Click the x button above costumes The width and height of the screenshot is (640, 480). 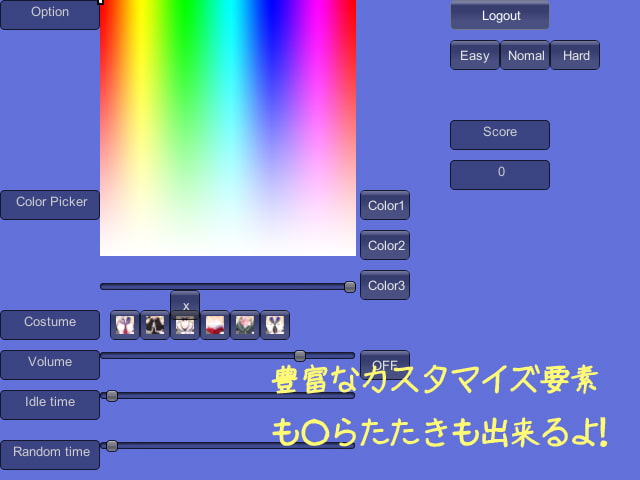(x=185, y=303)
